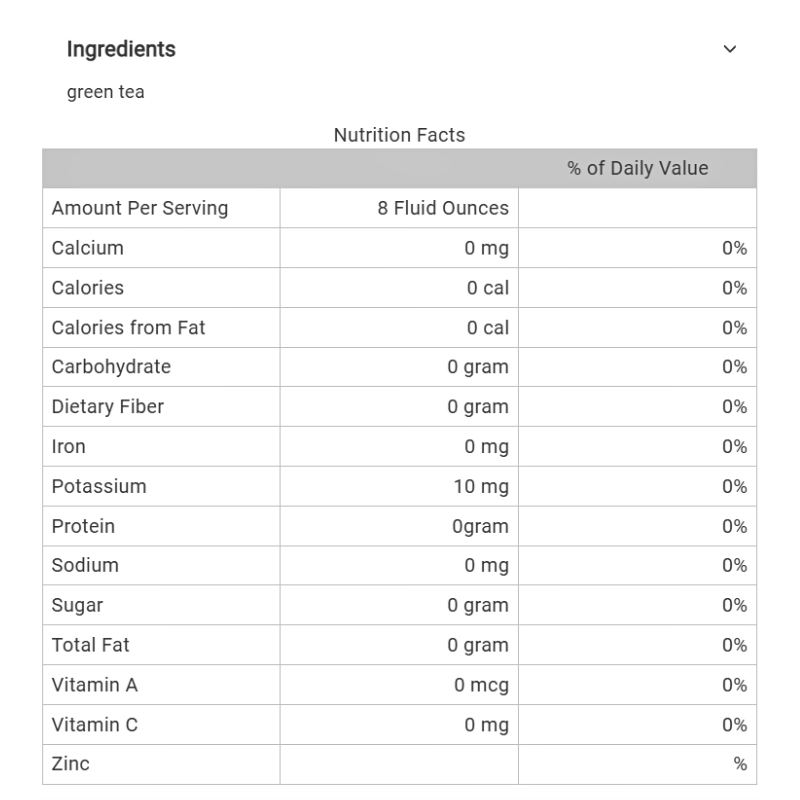
Task: Collapse the Ingredients section chevron
Action: (x=730, y=49)
